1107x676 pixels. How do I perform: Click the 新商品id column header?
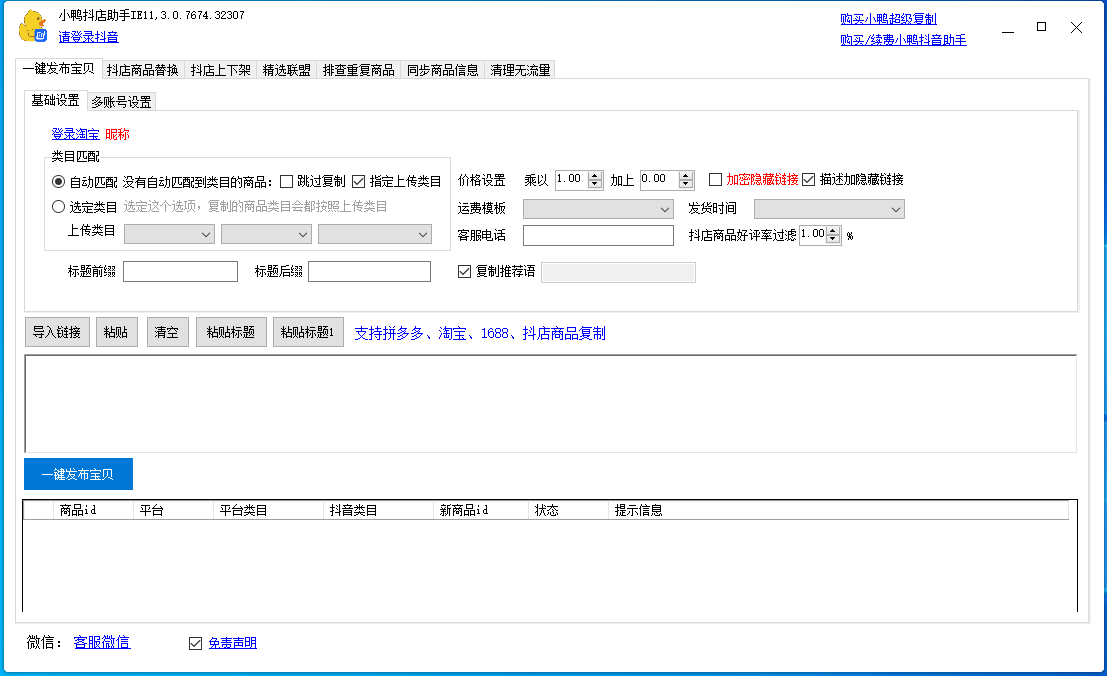pyautogui.click(x=481, y=510)
